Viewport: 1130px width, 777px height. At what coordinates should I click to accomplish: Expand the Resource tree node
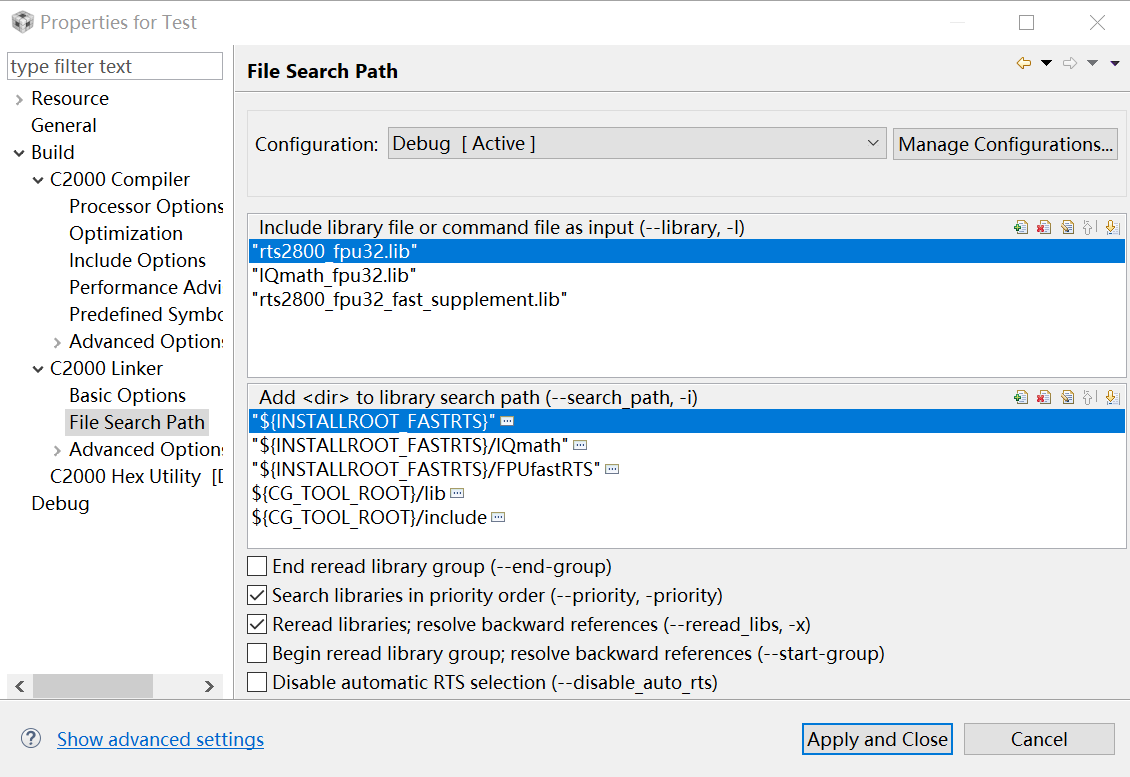(x=19, y=99)
